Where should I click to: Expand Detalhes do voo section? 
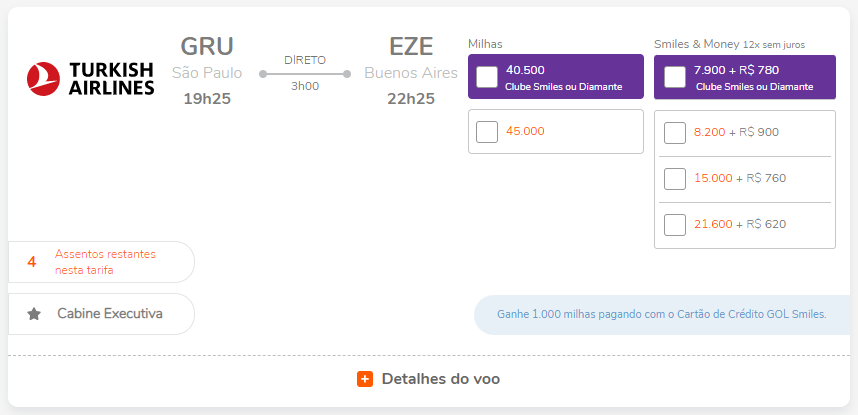[440, 379]
